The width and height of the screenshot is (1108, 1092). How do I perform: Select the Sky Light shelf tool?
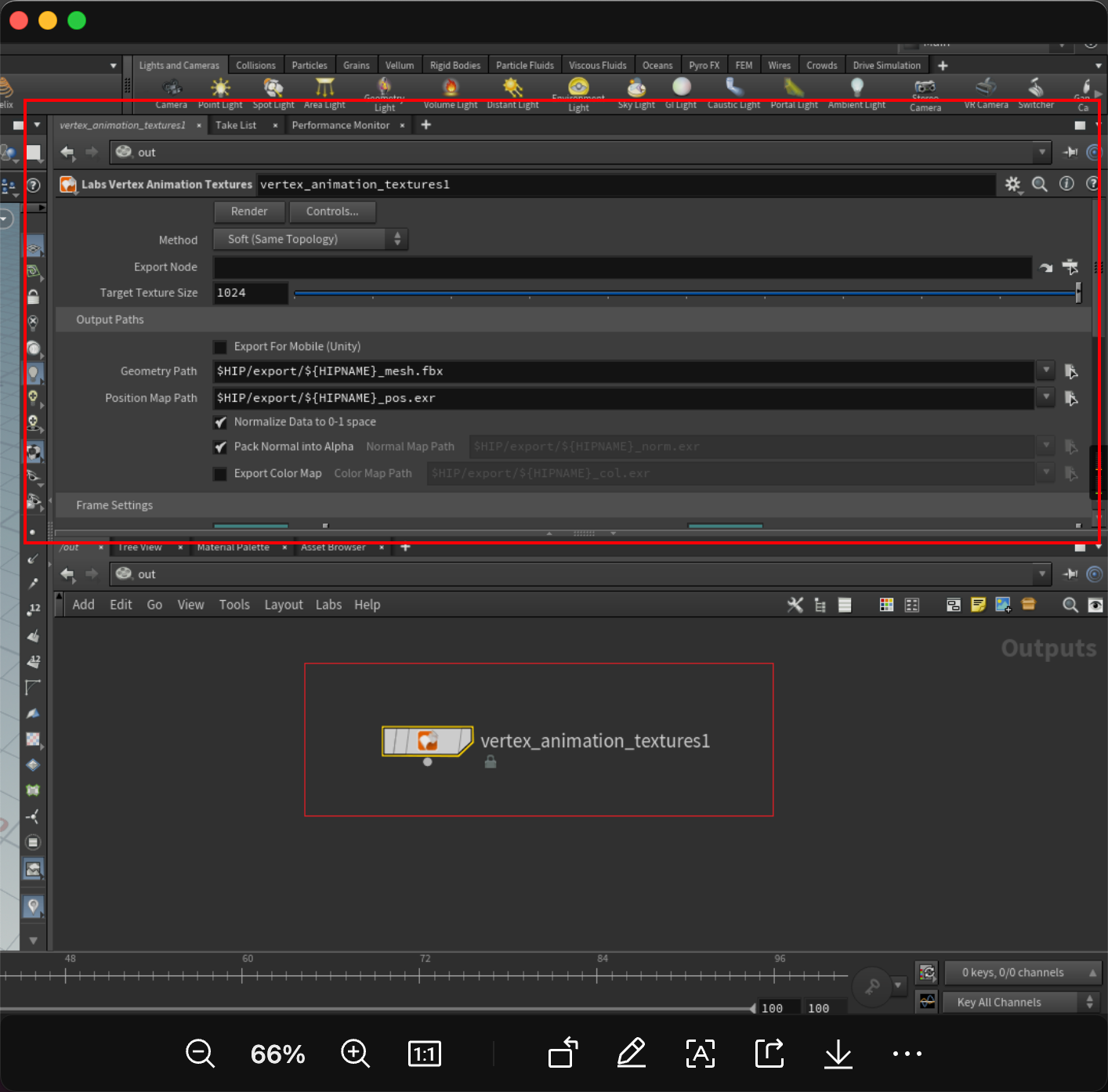[636, 94]
